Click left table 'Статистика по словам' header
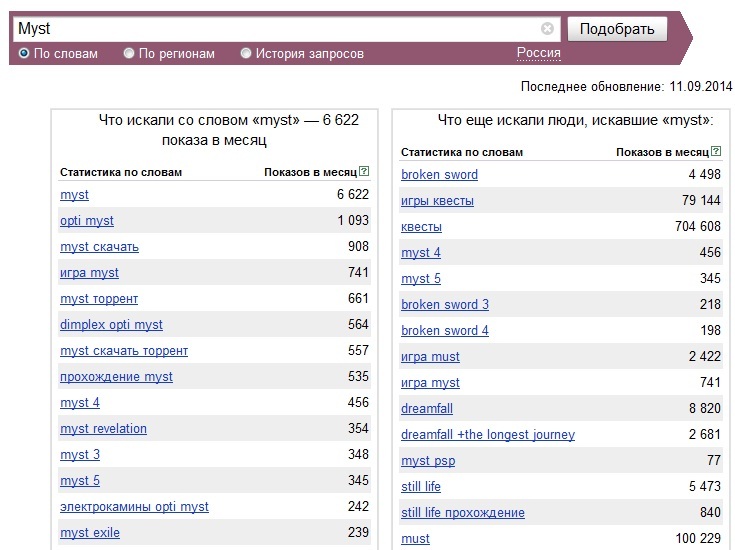 [121, 172]
